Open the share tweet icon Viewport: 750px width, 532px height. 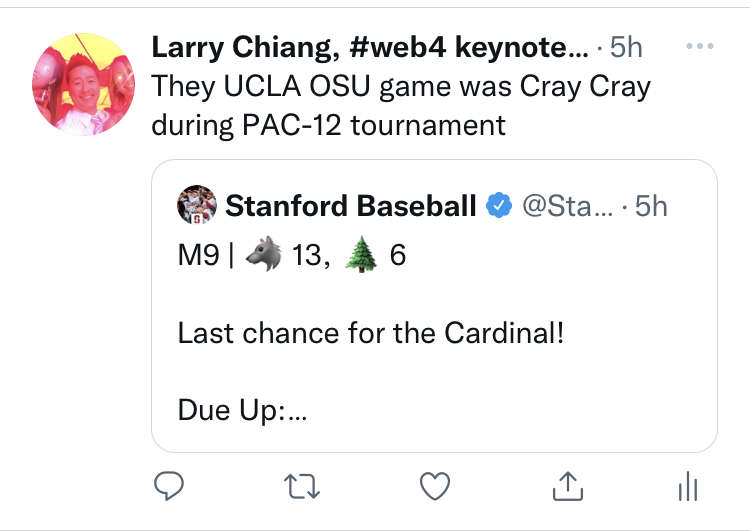[567, 486]
